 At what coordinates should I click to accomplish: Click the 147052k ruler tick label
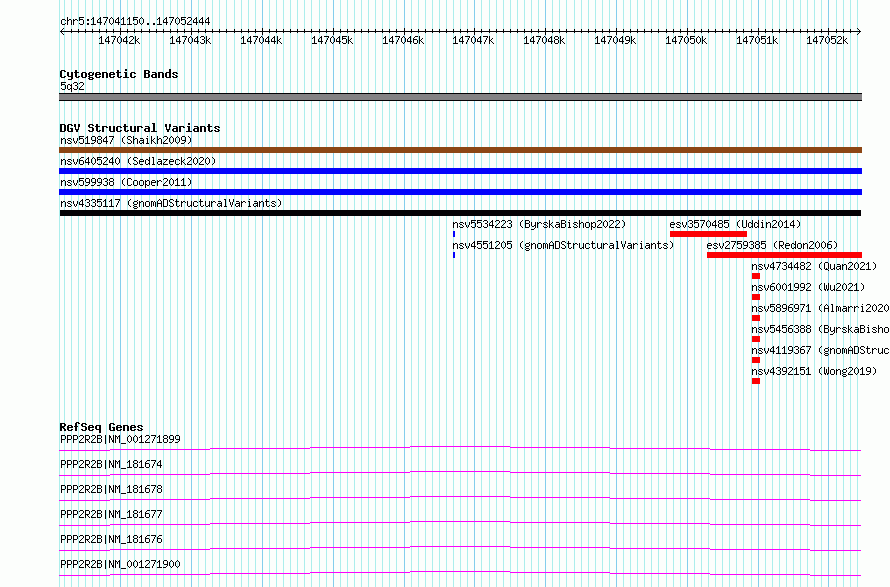[x=827, y=40]
